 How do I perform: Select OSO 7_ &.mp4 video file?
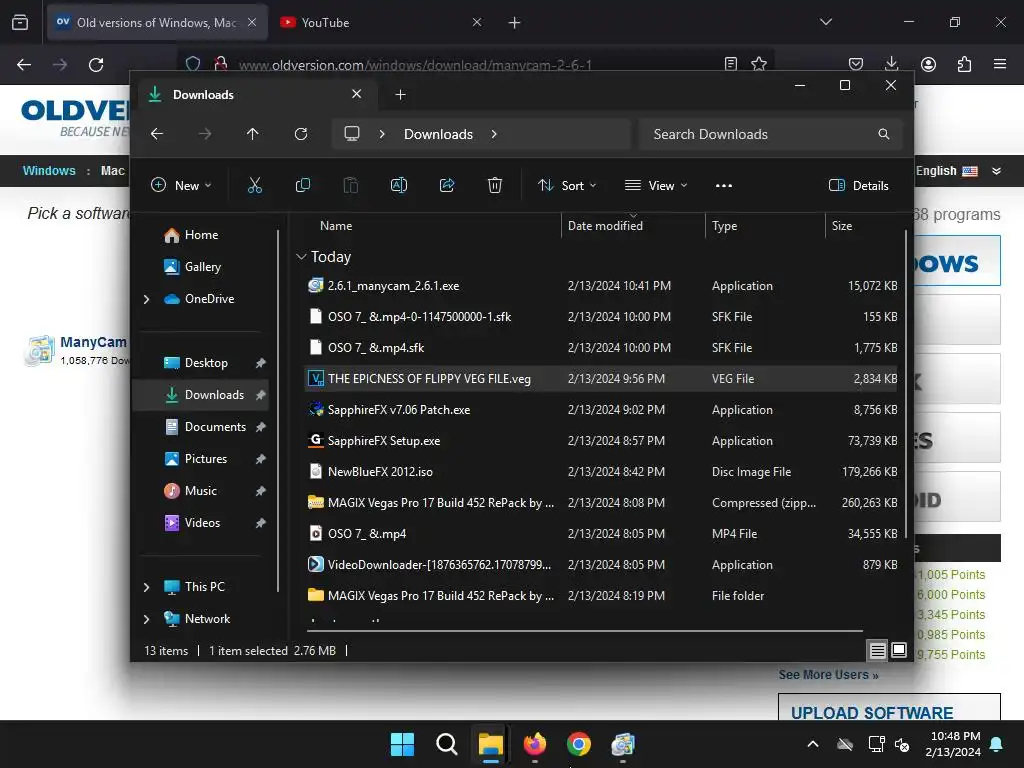click(601, 534)
